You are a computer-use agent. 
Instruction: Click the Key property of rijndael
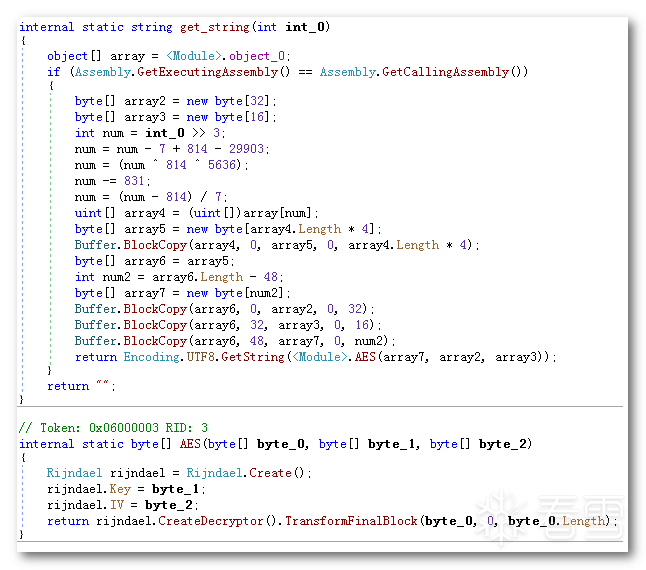(120, 489)
